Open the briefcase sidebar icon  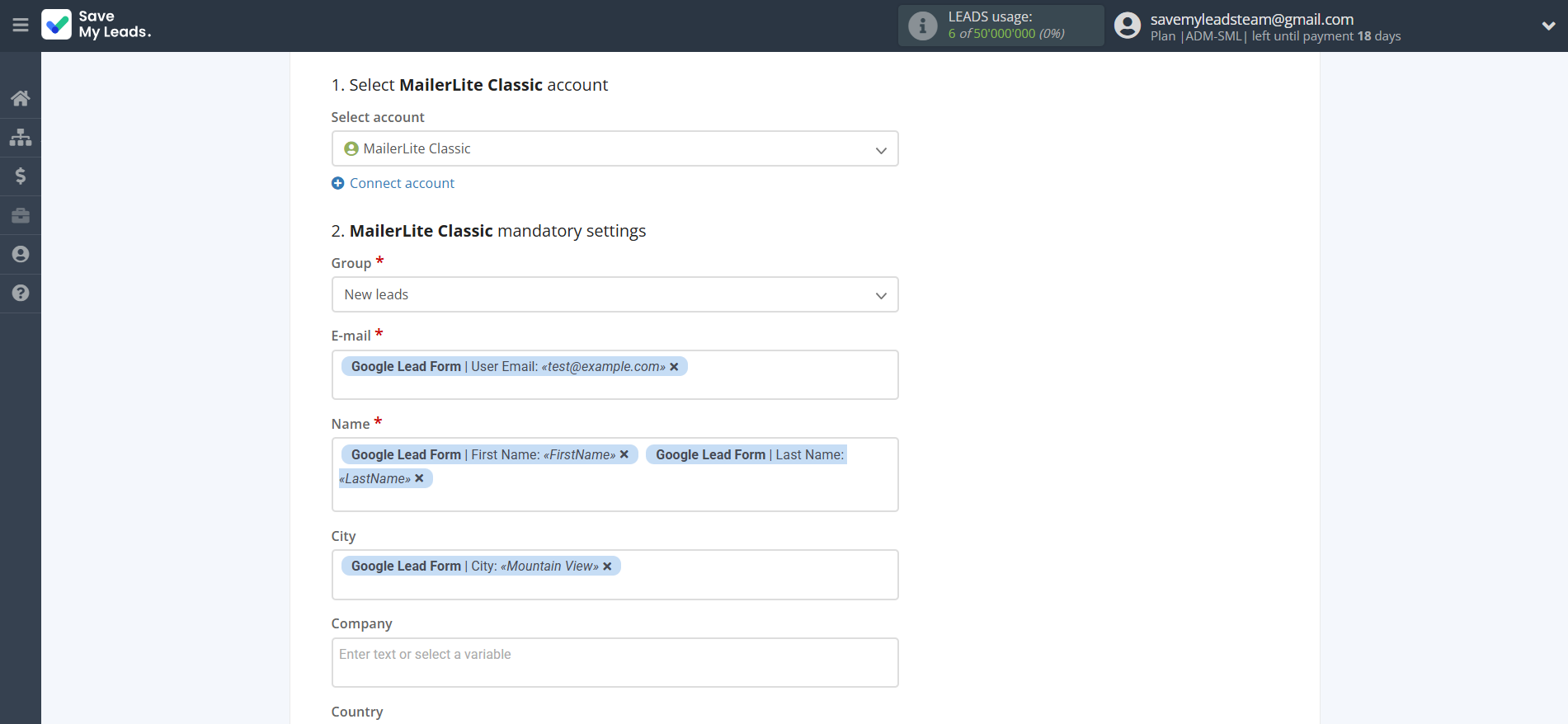[x=21, y=215]
